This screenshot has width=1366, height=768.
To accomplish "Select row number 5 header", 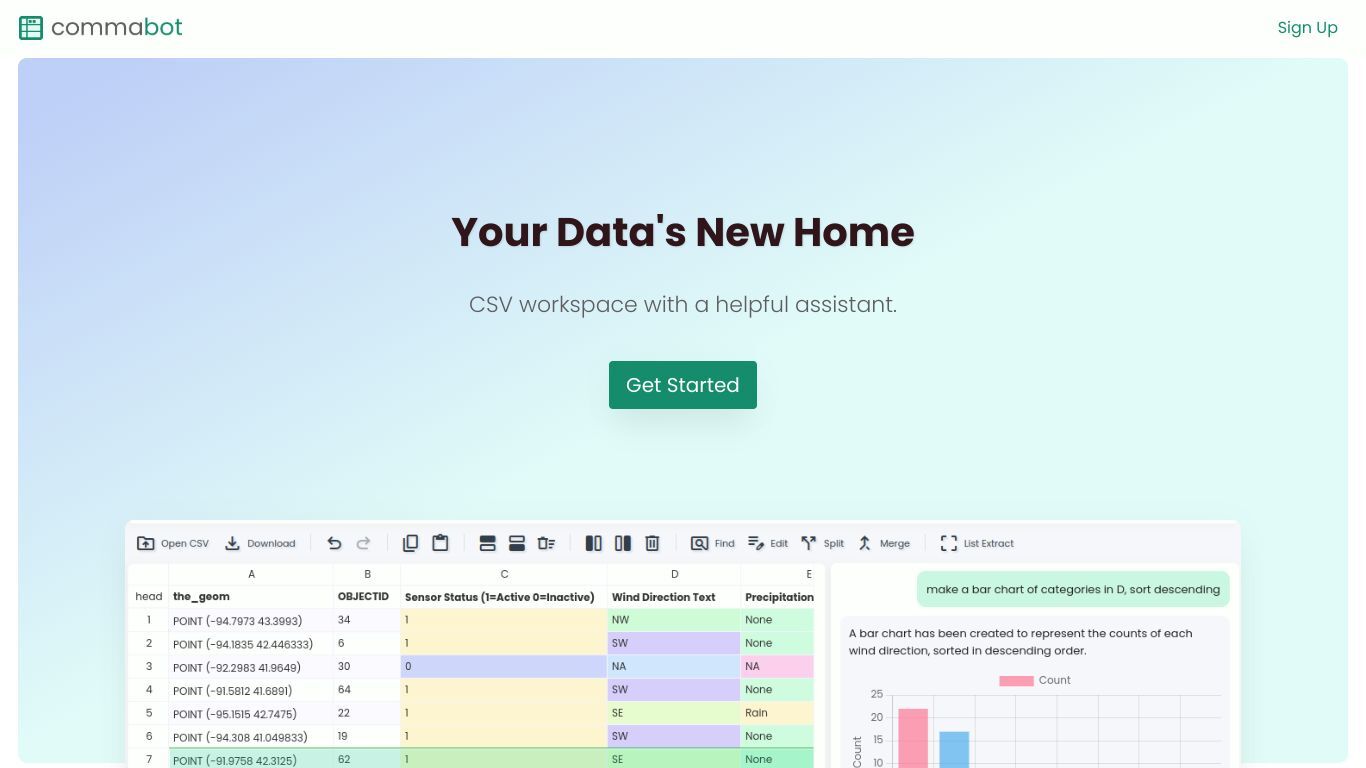I will pyautogui.click(x=149, y=713).
